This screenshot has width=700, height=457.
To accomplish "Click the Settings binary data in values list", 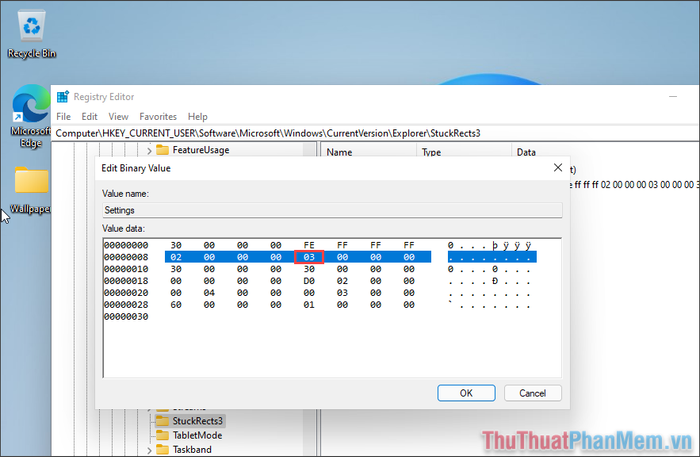I will pos(634,184).
